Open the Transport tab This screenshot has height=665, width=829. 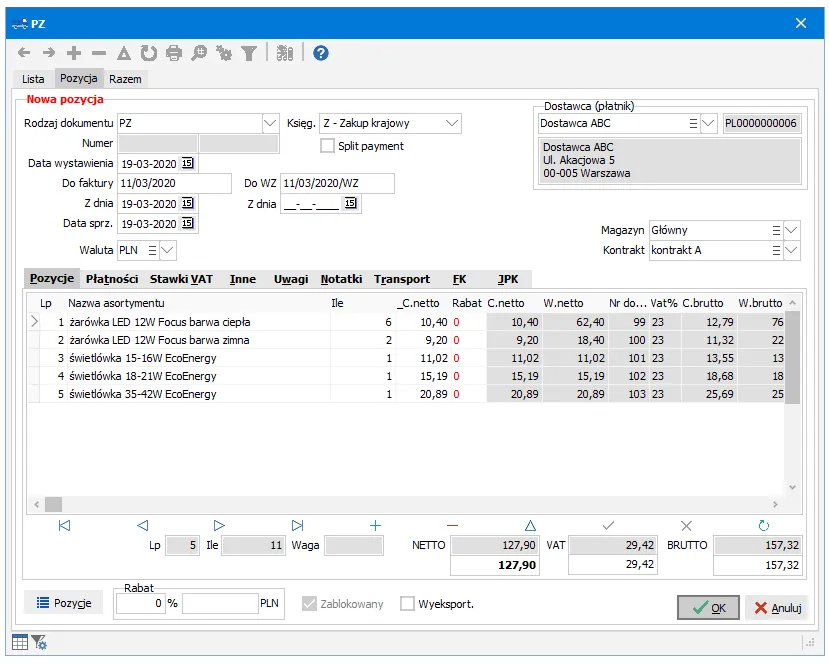(x=402, y=279)
